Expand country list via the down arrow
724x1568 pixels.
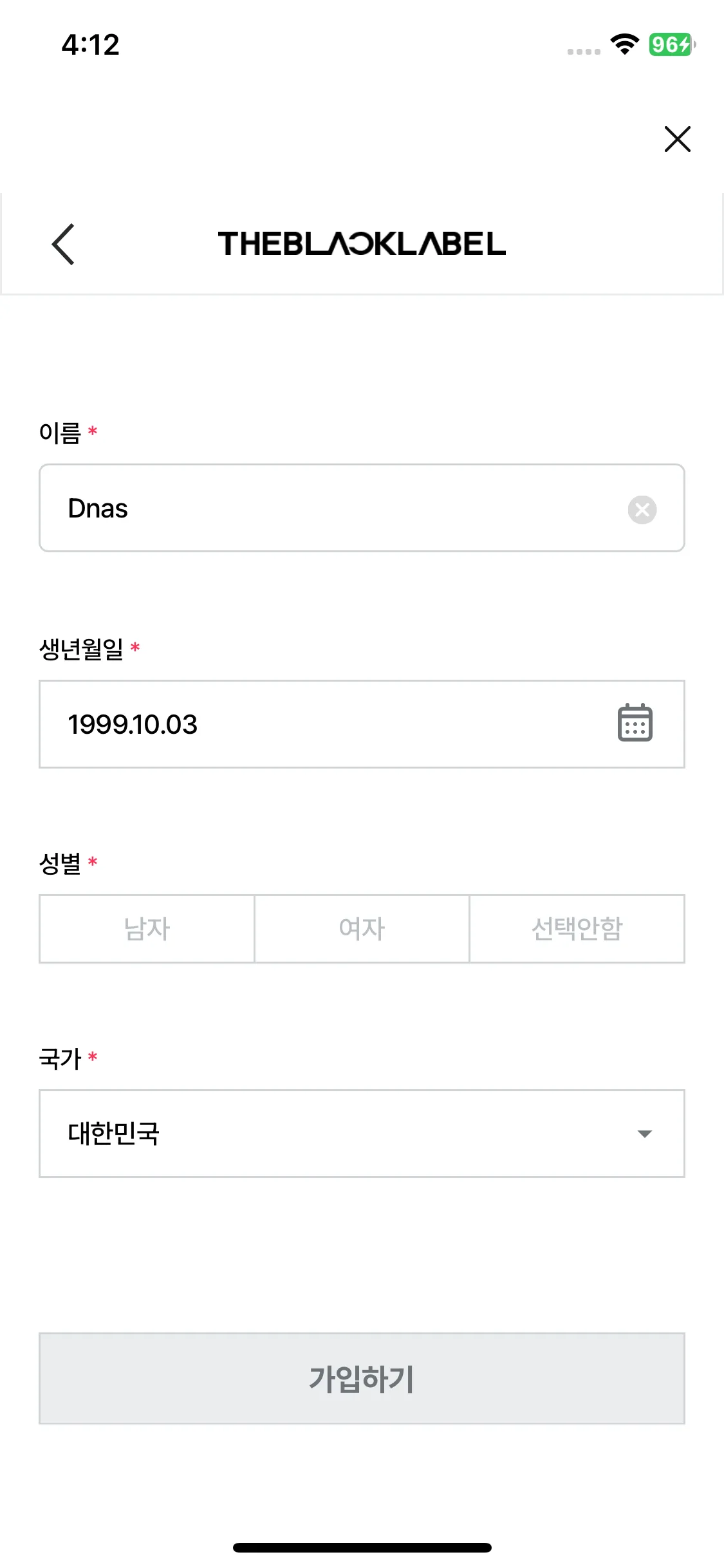(x=644, y=1134)
